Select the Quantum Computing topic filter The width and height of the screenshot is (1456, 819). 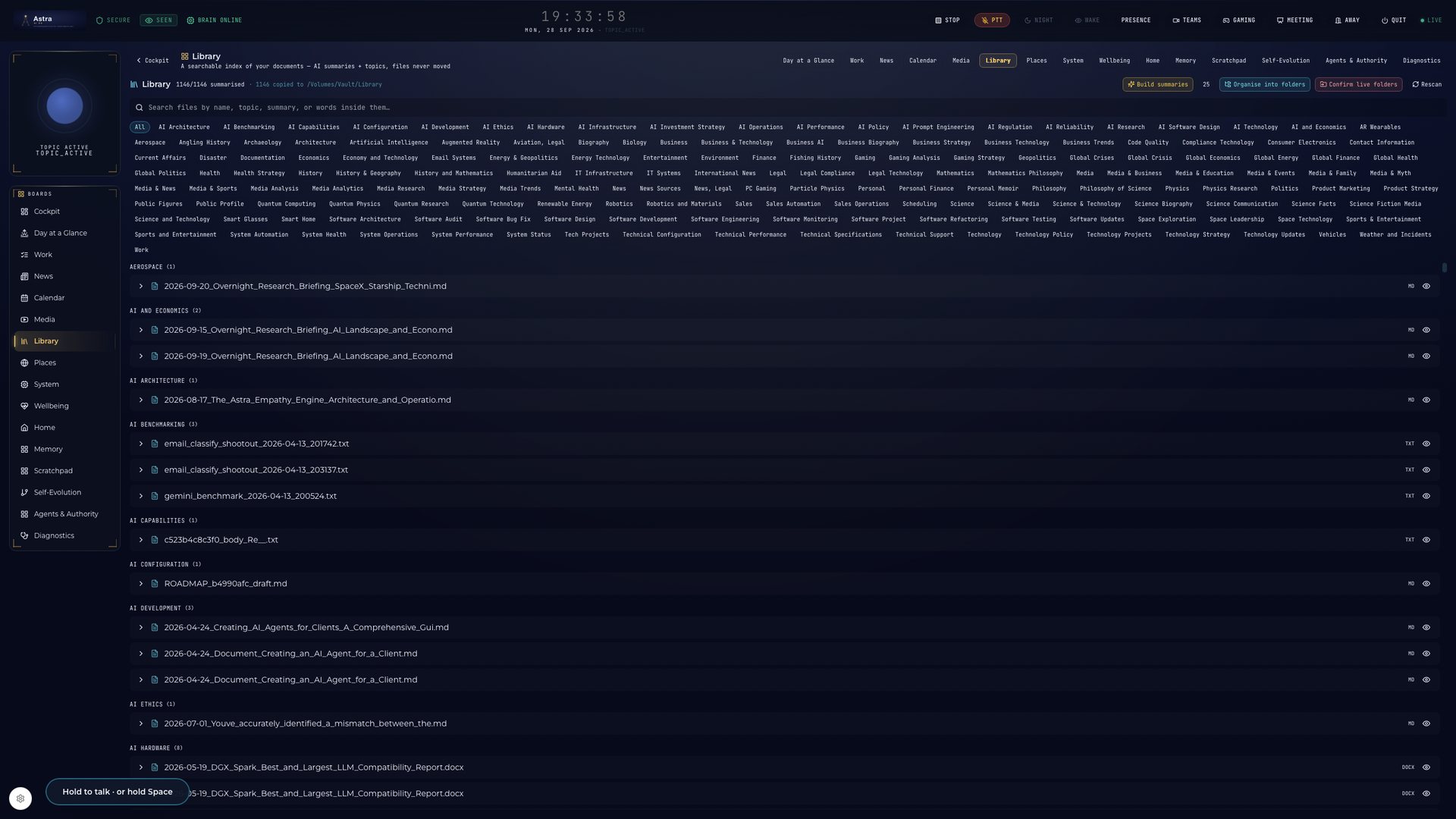(286, 204)
